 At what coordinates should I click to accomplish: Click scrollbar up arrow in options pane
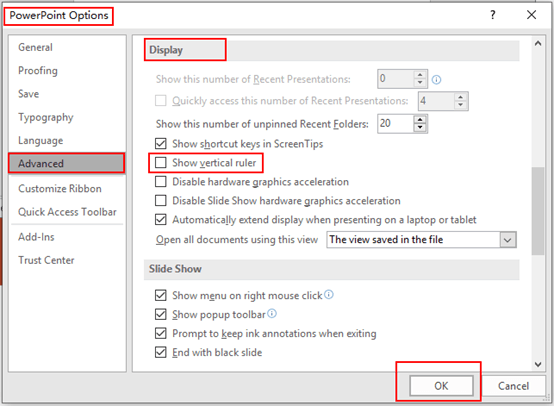coord(538,43)
